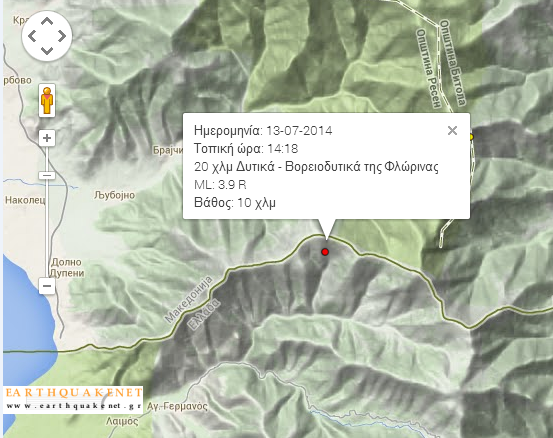Click the zoom slider handle

click(47, 175)
